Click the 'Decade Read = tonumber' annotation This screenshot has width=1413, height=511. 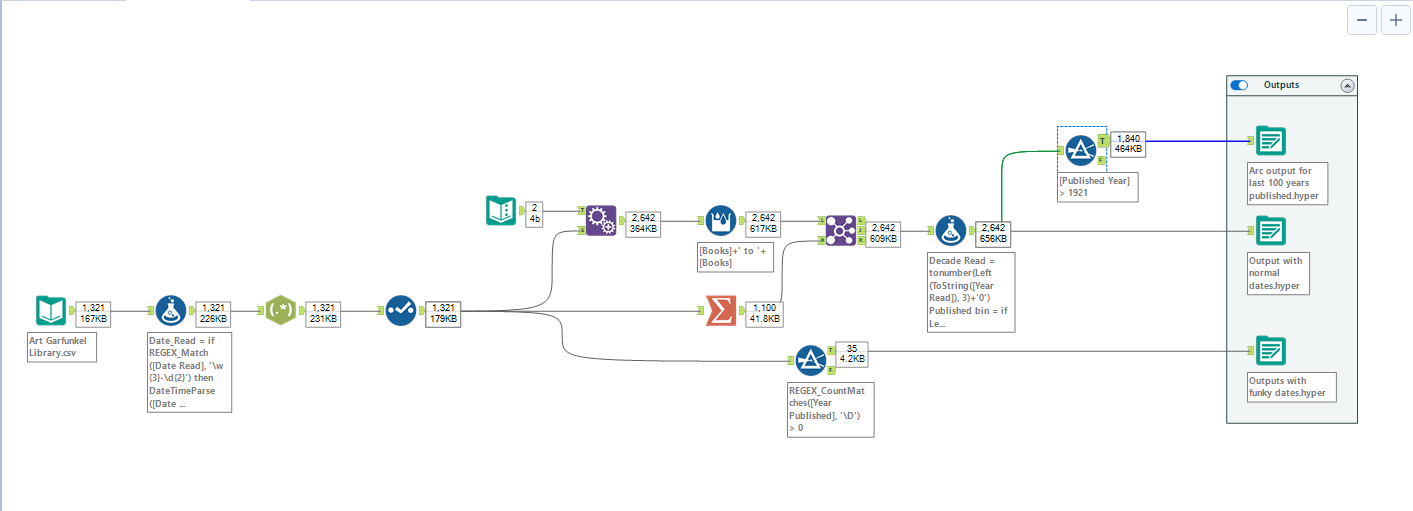[971, 292]
